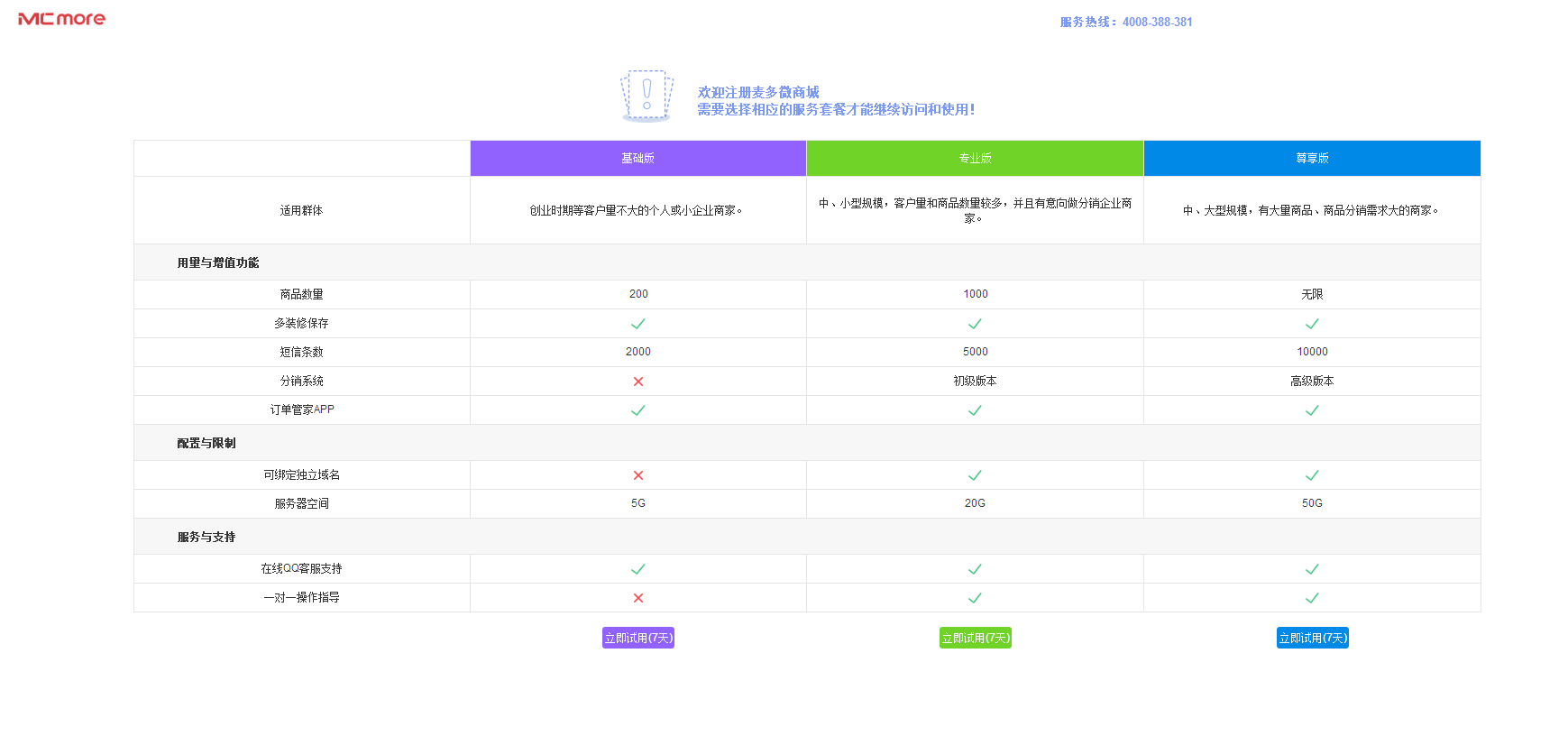Click 尊享版 check mark for 订单管家APP
This screenshot has height=736, width=1568.
click(x=1312, y=410)
